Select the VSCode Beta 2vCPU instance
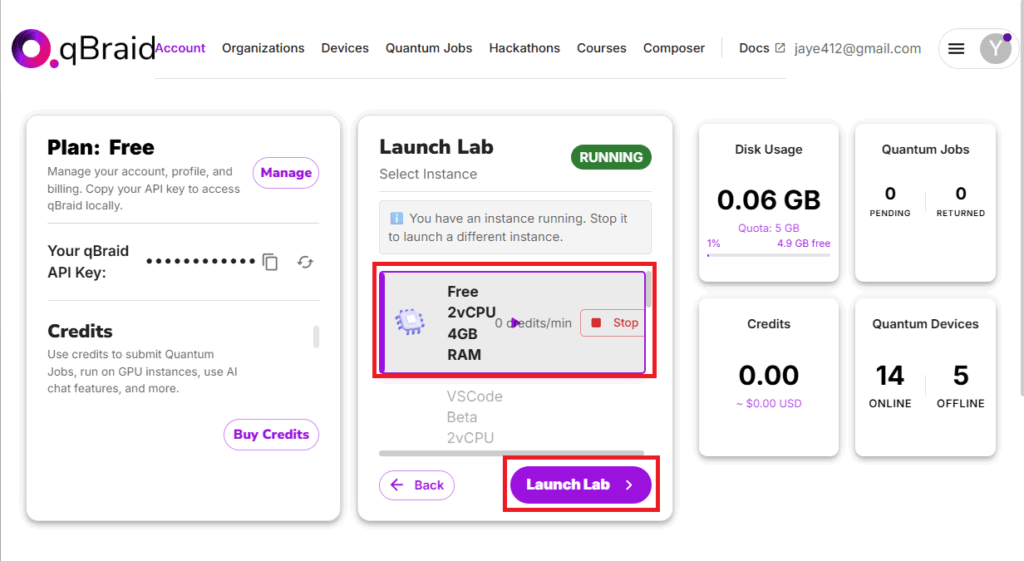1024x561 pixels. click(475, 416)
